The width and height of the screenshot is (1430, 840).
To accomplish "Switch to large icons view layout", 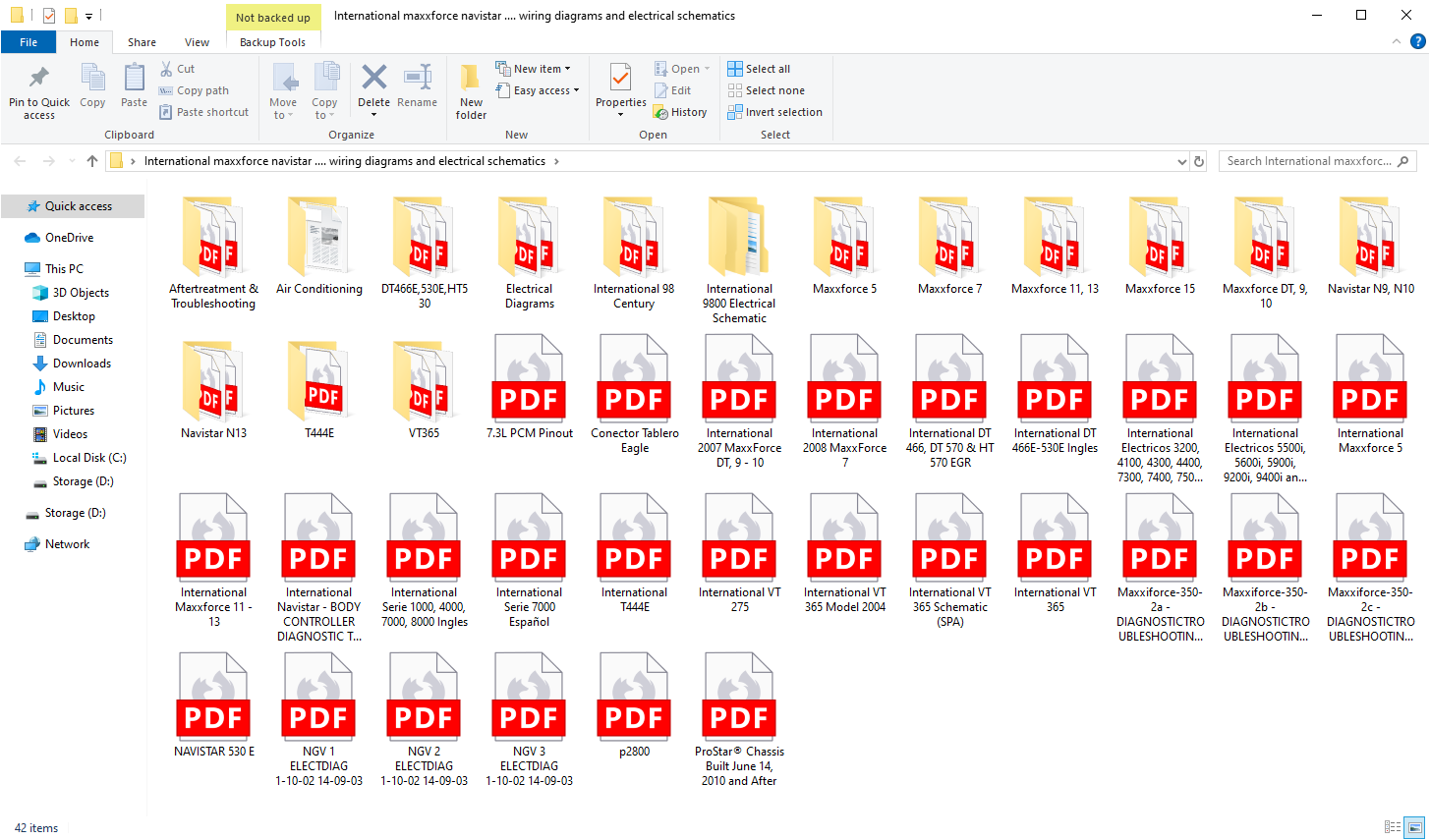I will (1414, 827).
